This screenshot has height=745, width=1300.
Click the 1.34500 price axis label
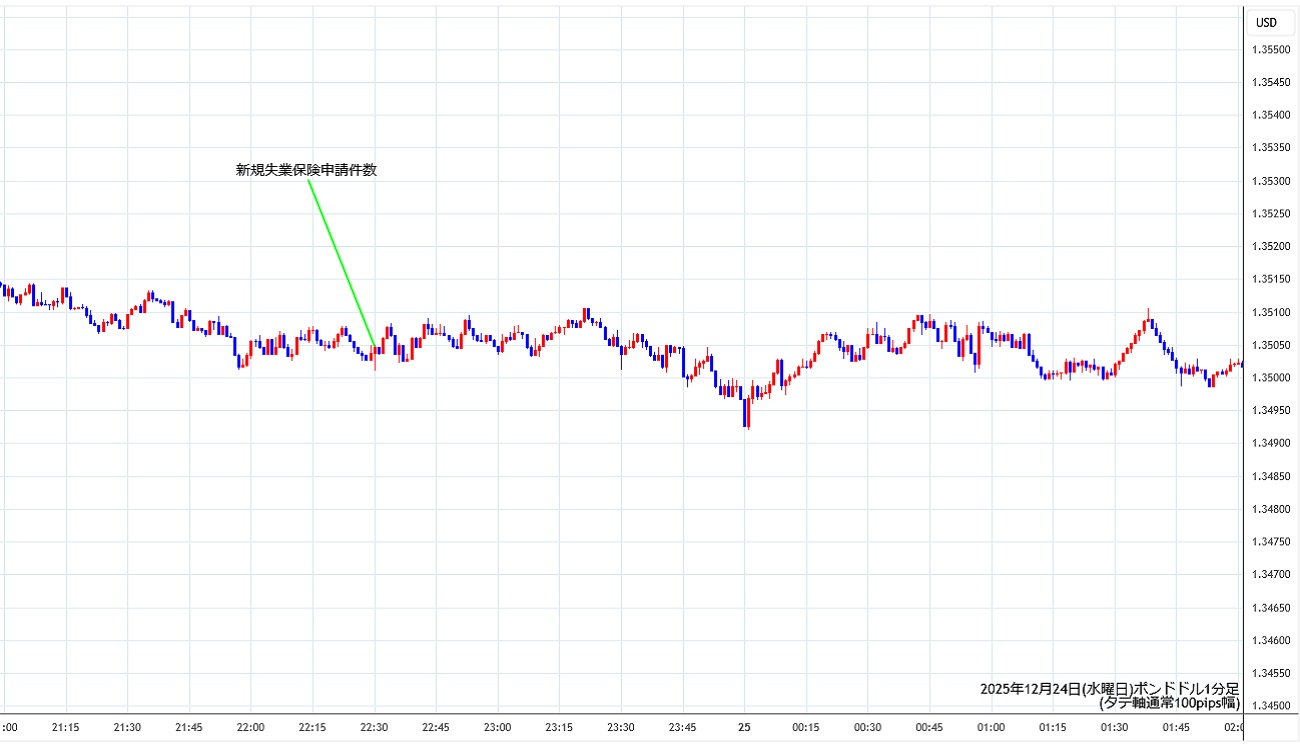click(1270, 705)
